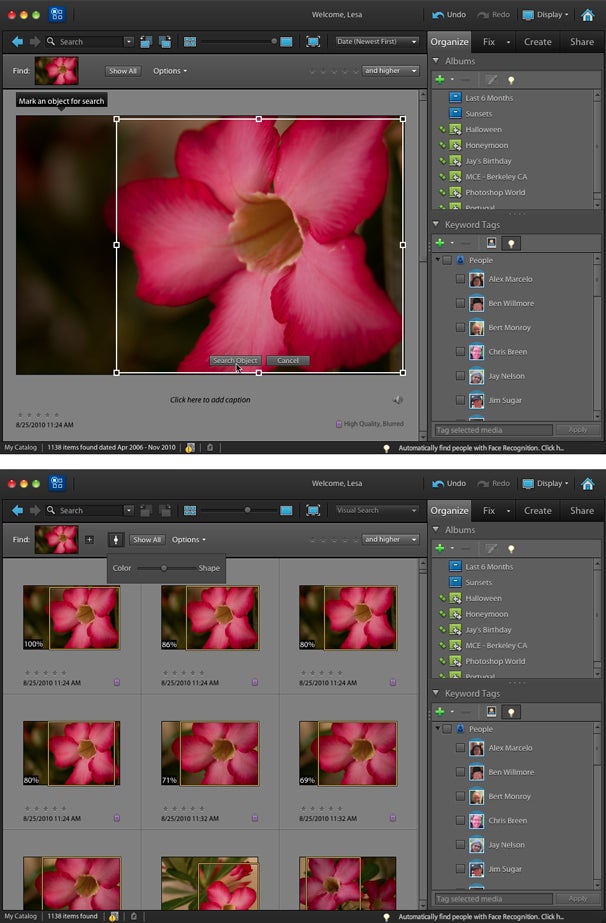Click Undo in the Mark an object window
The image size is (606, 923).
[x=449, y=15]
